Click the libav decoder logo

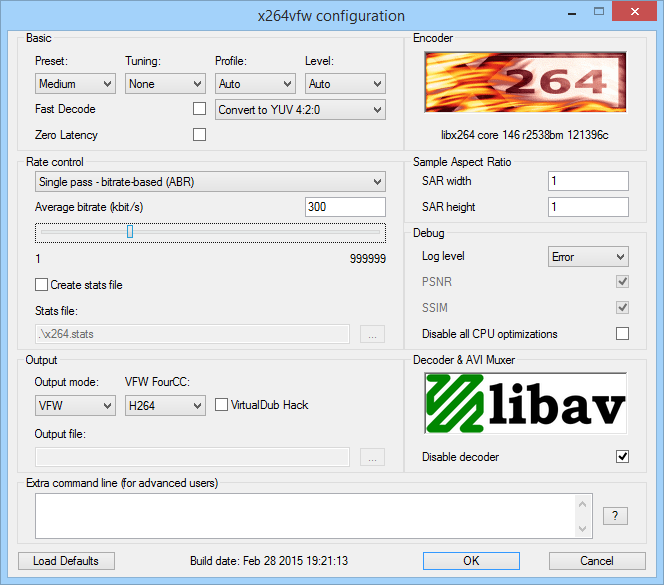[x=525, y=403]
